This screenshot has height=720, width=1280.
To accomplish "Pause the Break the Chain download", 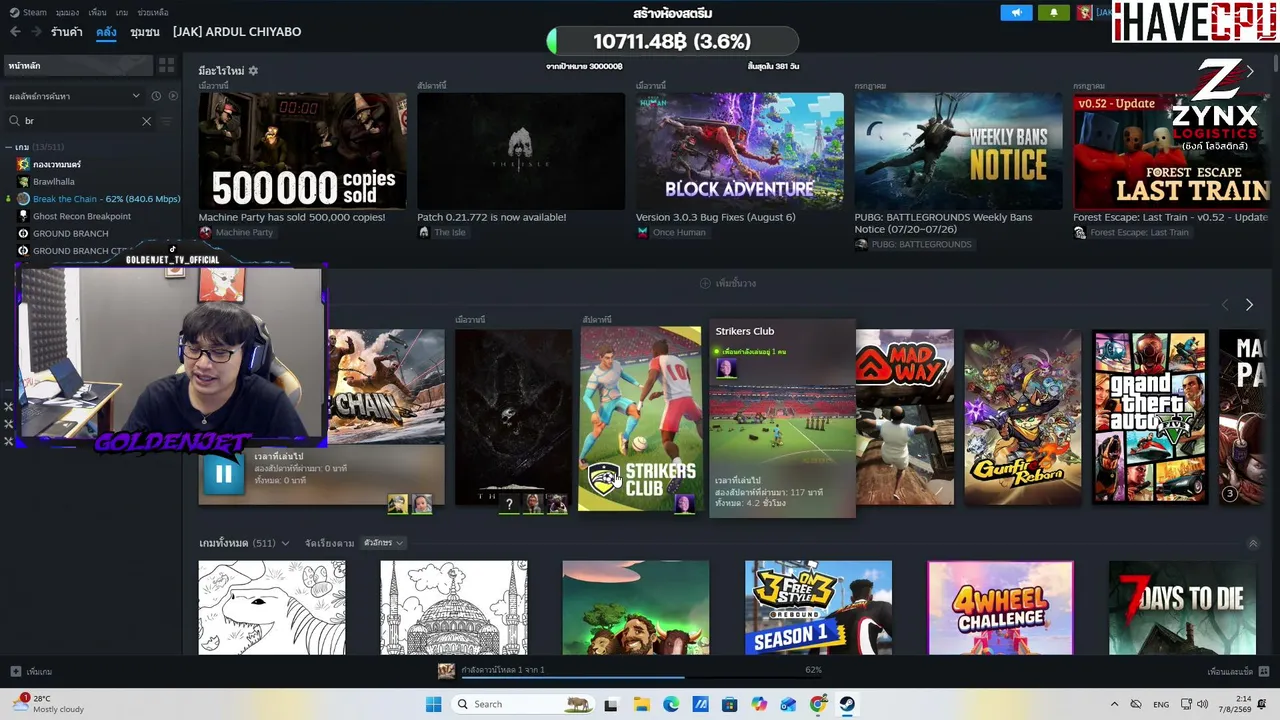I will [x=223, y=475].
